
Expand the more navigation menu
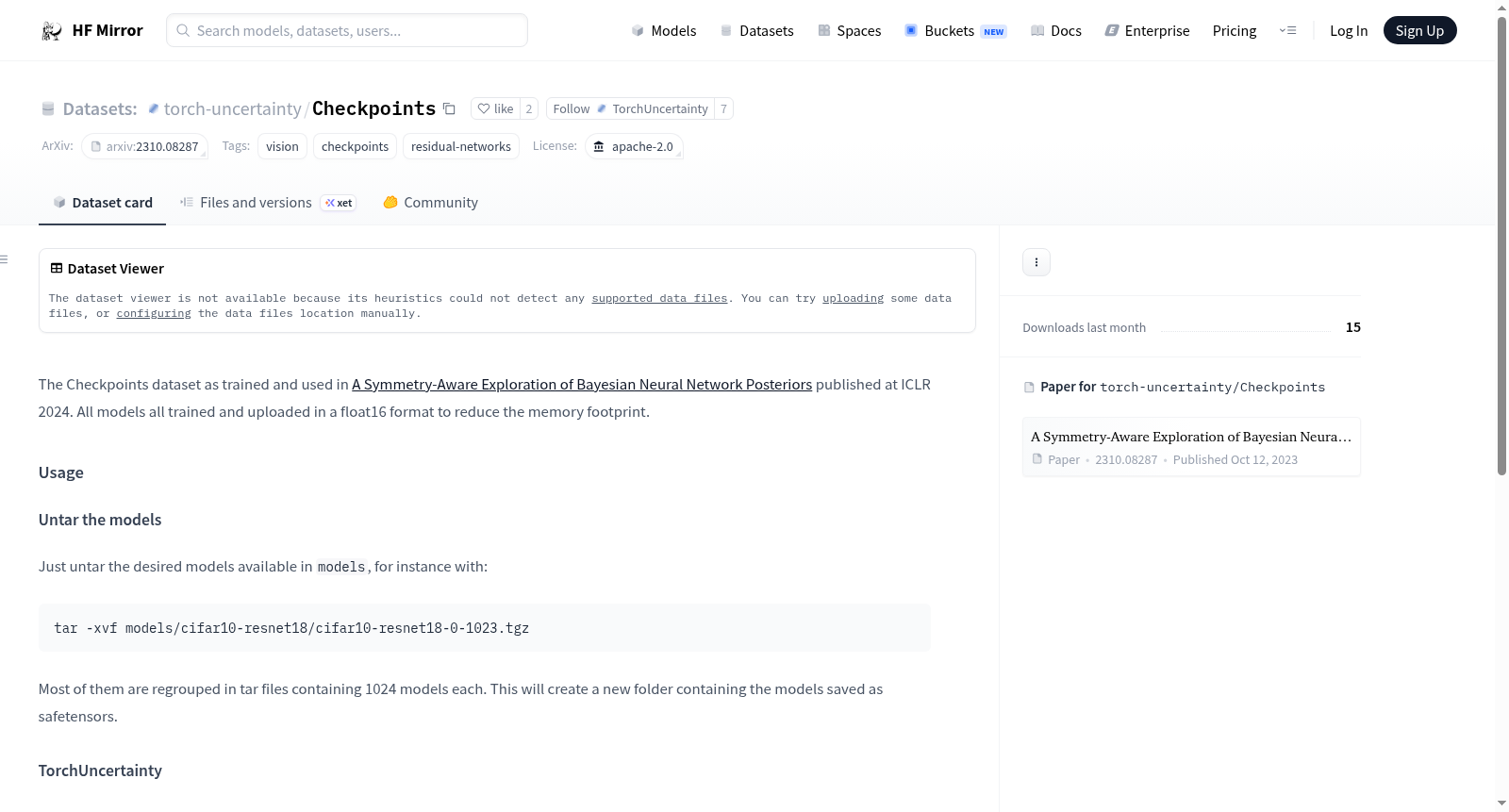pyautogui.click(x=1287, y=31)
